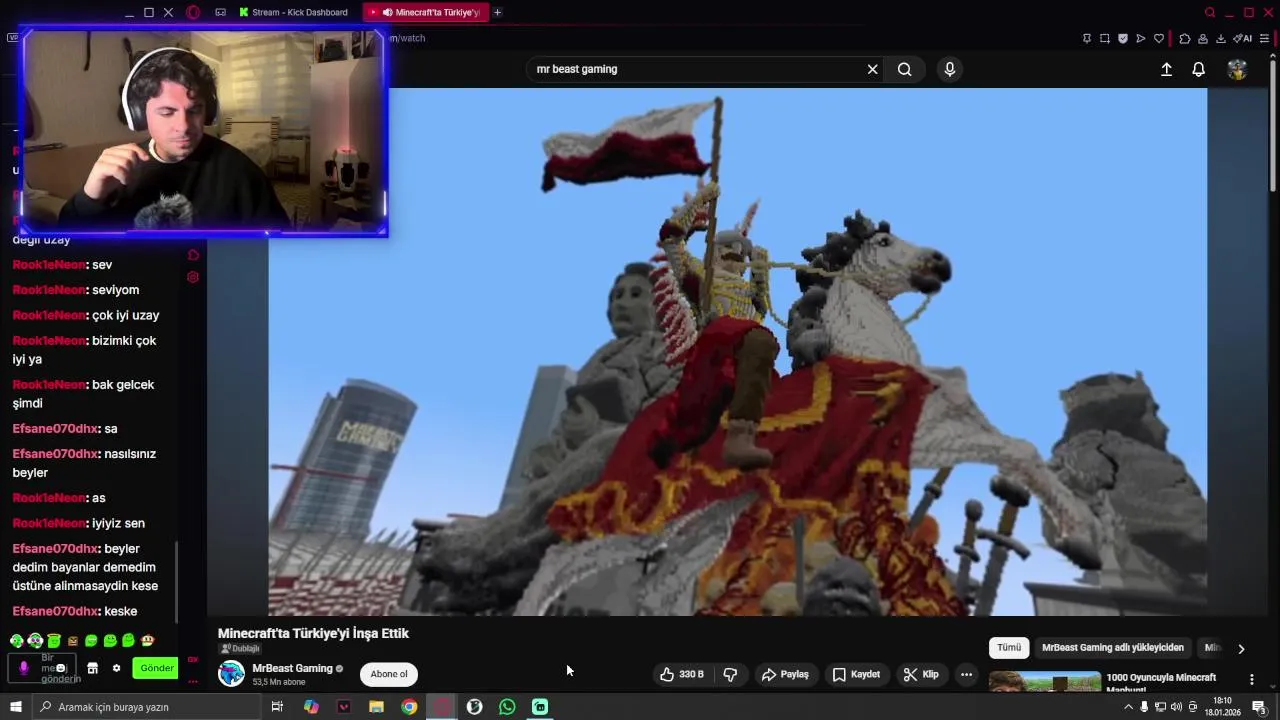Open the MrBeast Gaming channel name link
Screen dimensions: 1280x720
point(292,668)
